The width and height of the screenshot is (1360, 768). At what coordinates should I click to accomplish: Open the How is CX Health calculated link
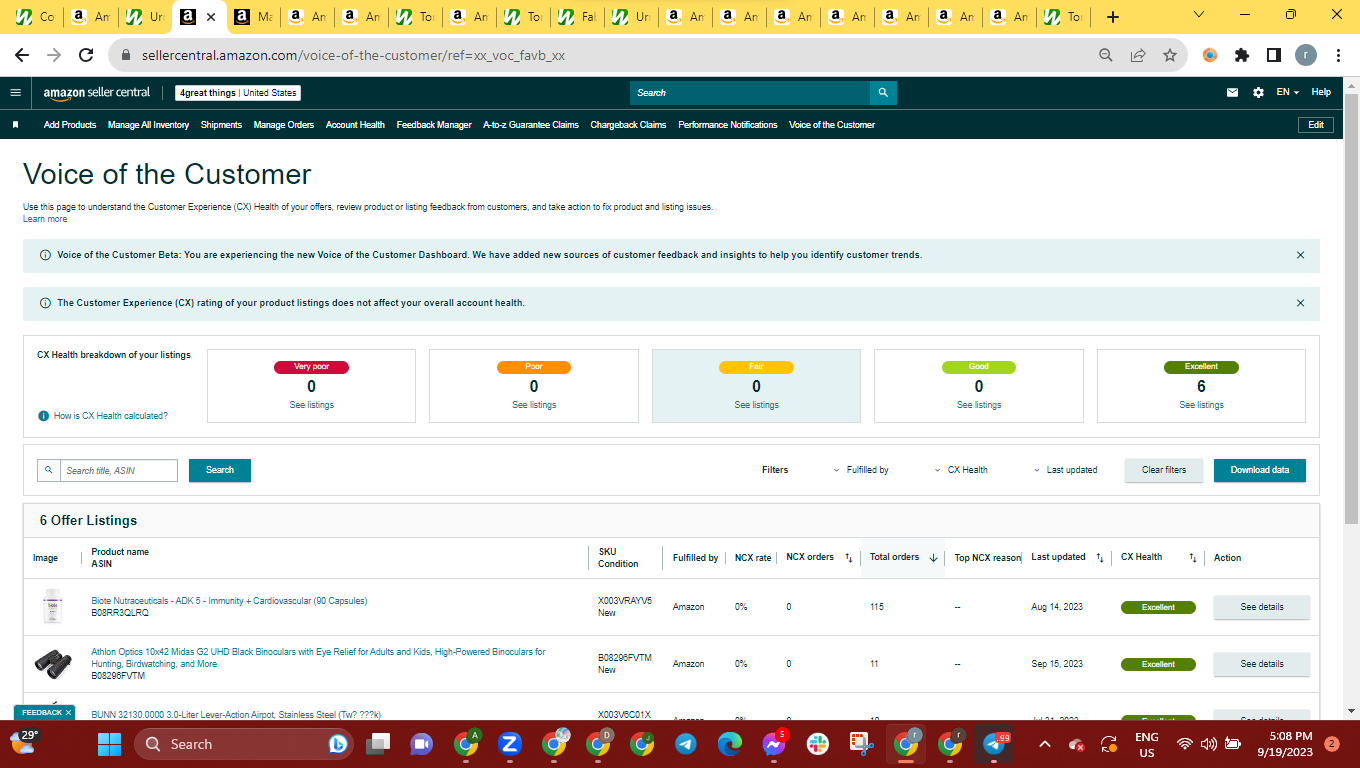pyautogui.click(x=111, y=416)
